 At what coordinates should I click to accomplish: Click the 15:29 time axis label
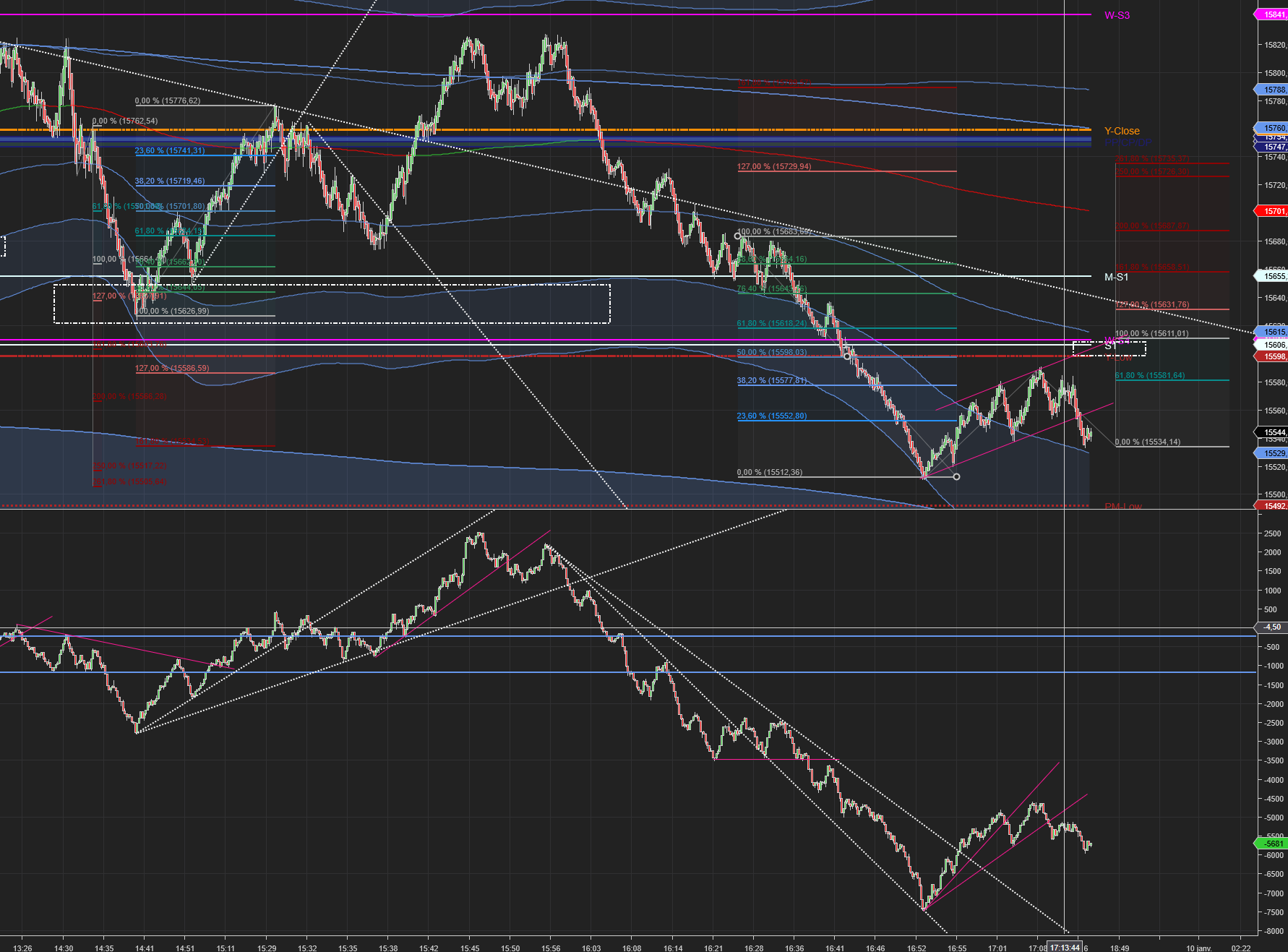click(x=267, y=948)
